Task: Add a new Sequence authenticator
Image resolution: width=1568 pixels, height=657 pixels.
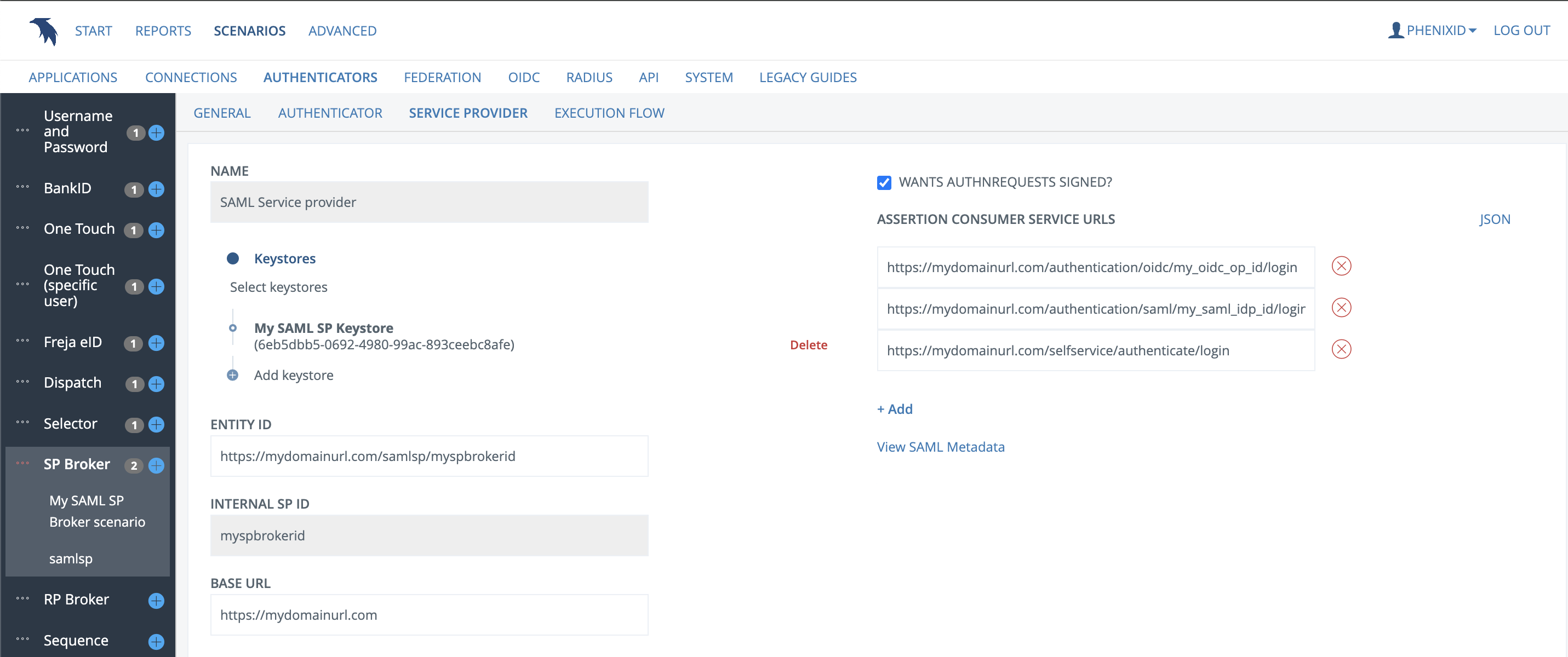Action: click(x=157, y=641)
